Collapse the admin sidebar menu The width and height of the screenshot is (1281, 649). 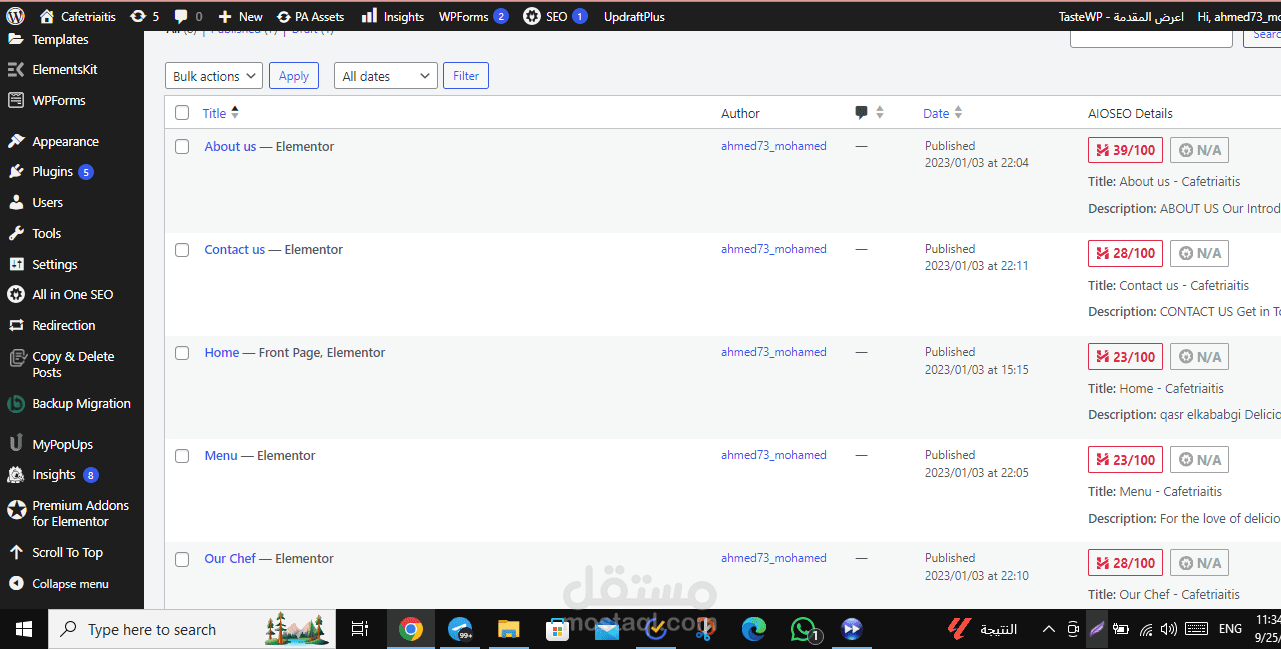coord(70,583)
